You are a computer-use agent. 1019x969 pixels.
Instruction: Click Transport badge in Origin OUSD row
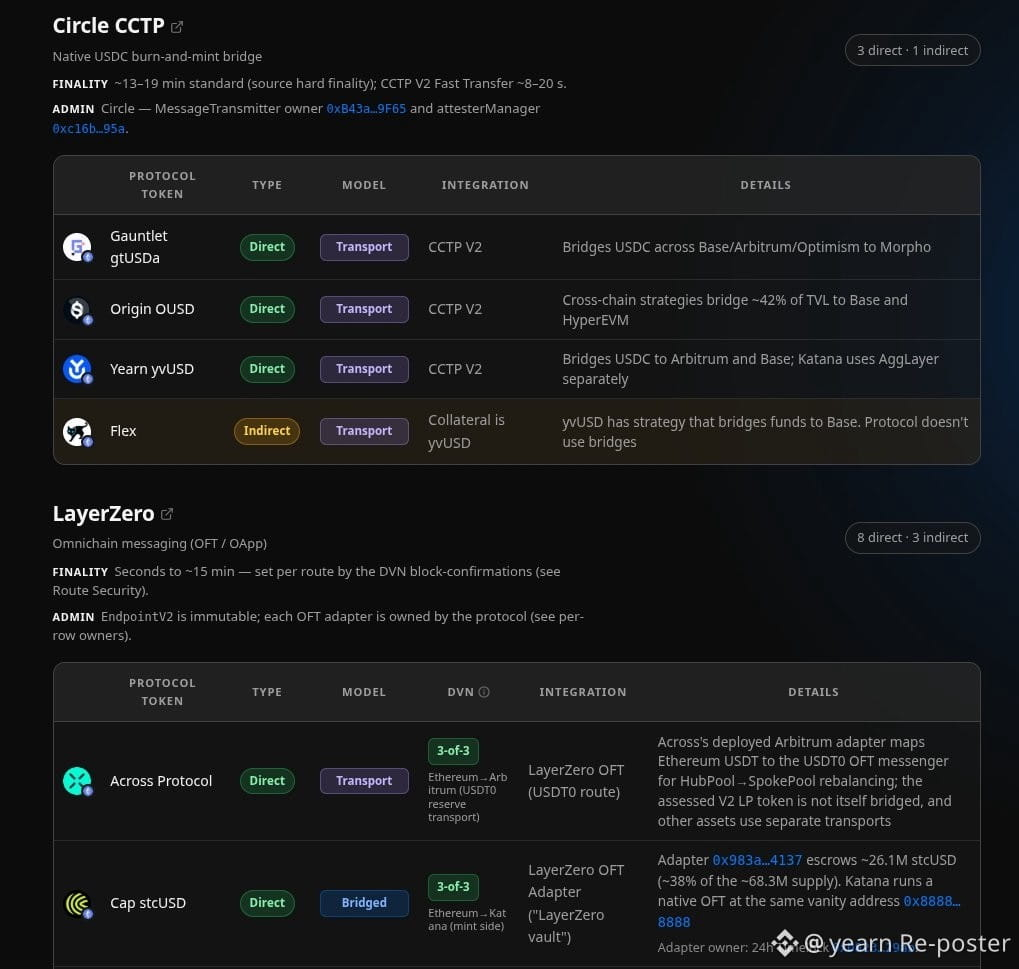click(364, 309)
